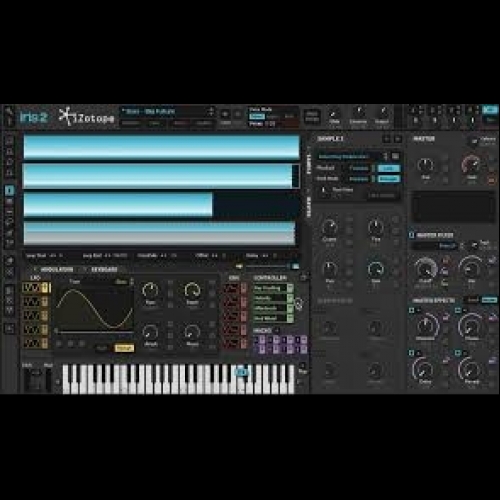
Task: Toggle the first Master Effects enable box
Action: coord(412,310)
